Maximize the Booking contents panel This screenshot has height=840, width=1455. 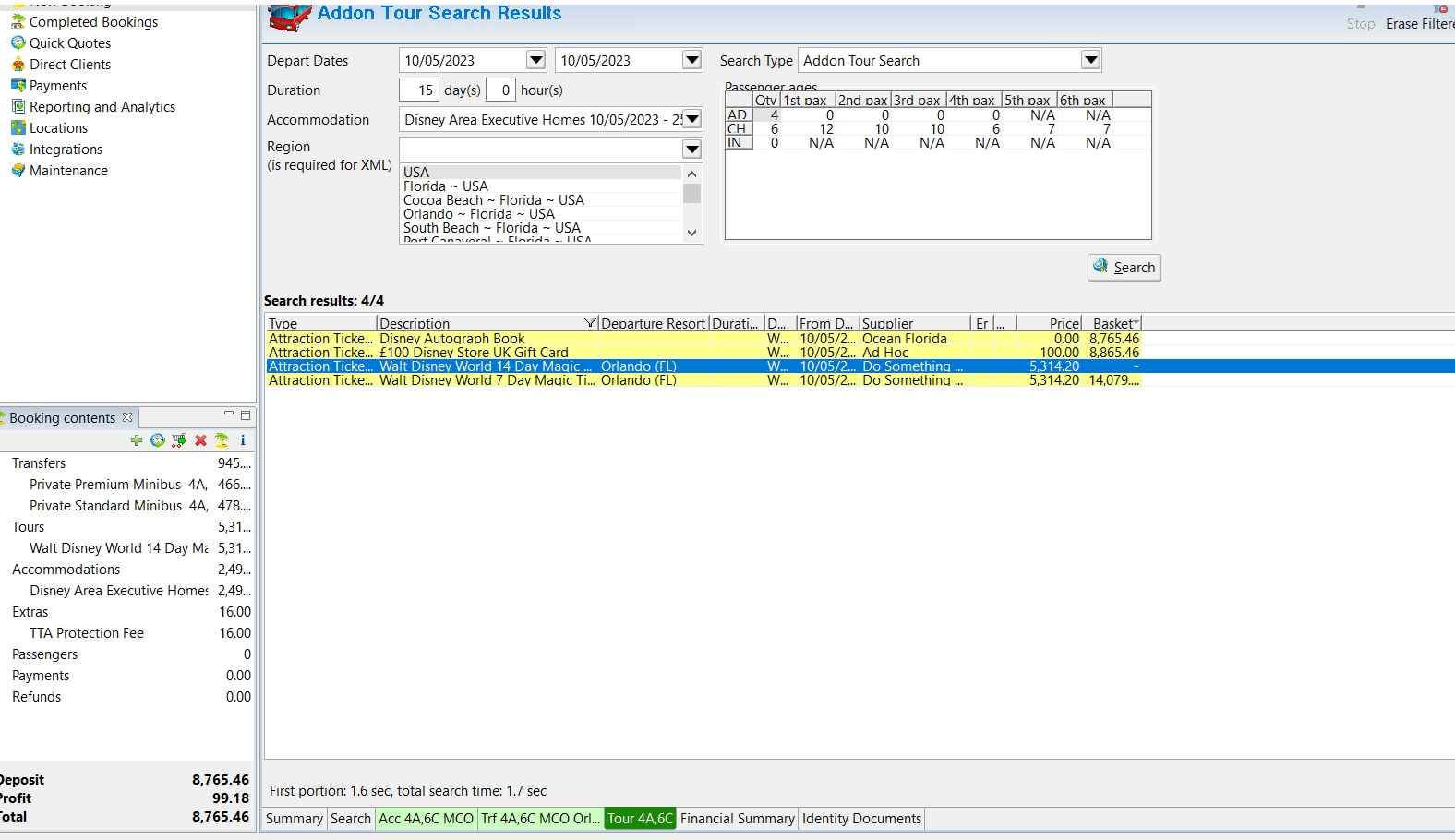point(246,415)
